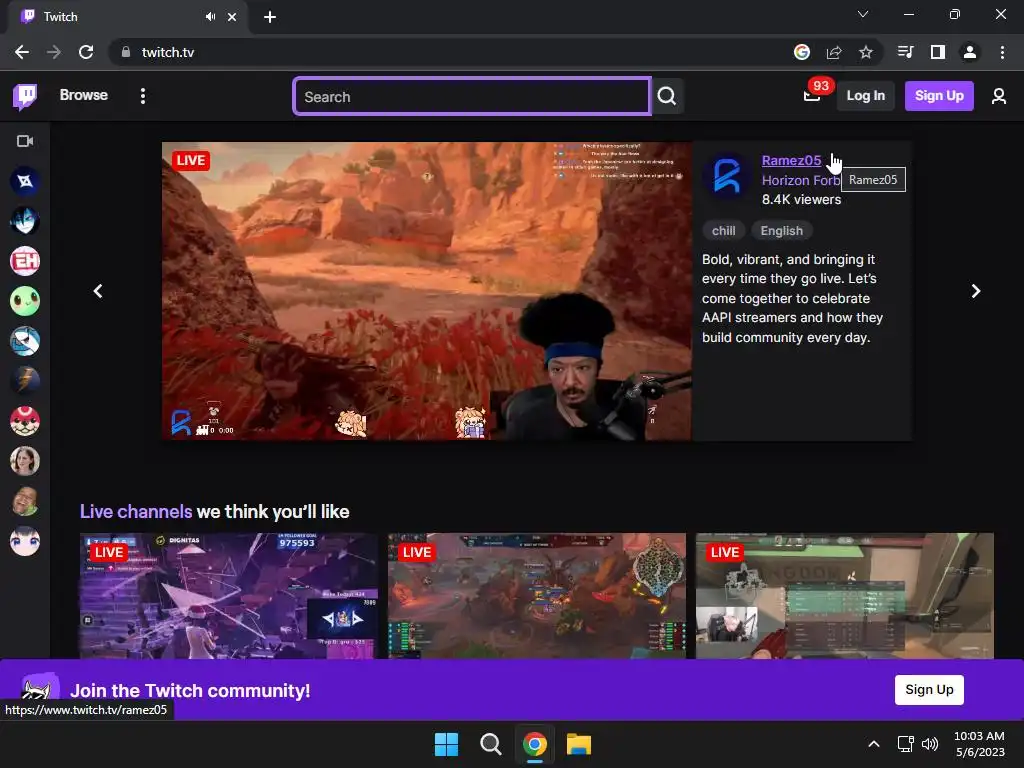Viewport: 1024px width, 768px height.
Task: Open the three-dot more menu beside Browse
Action: coord(143,96)
